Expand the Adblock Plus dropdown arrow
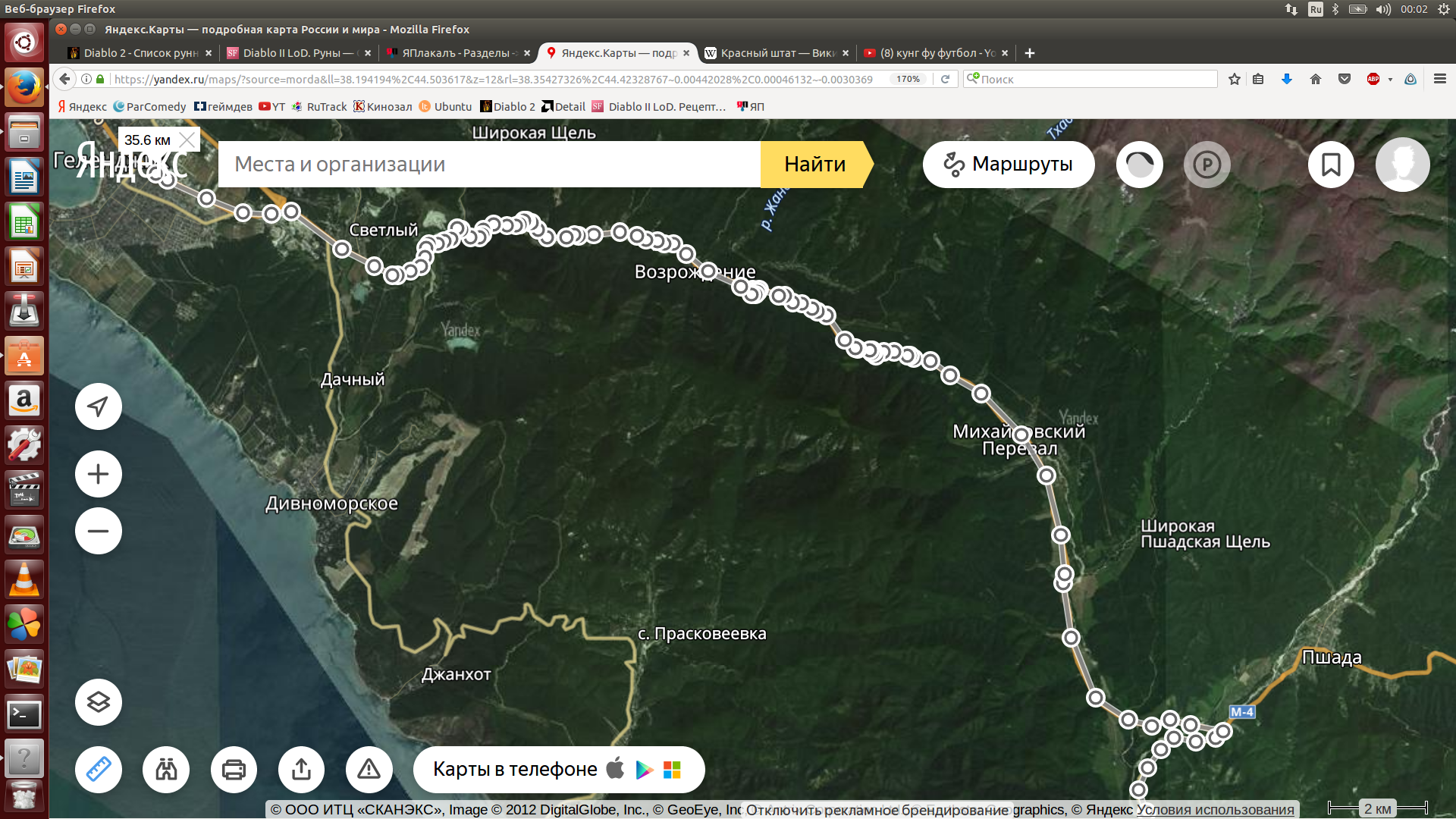 pos(1390,79)
